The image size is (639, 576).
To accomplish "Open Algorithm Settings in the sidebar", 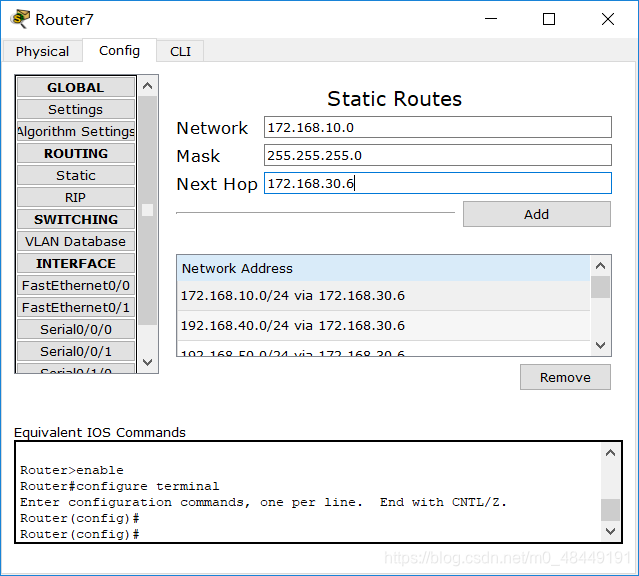I will 76,131.
